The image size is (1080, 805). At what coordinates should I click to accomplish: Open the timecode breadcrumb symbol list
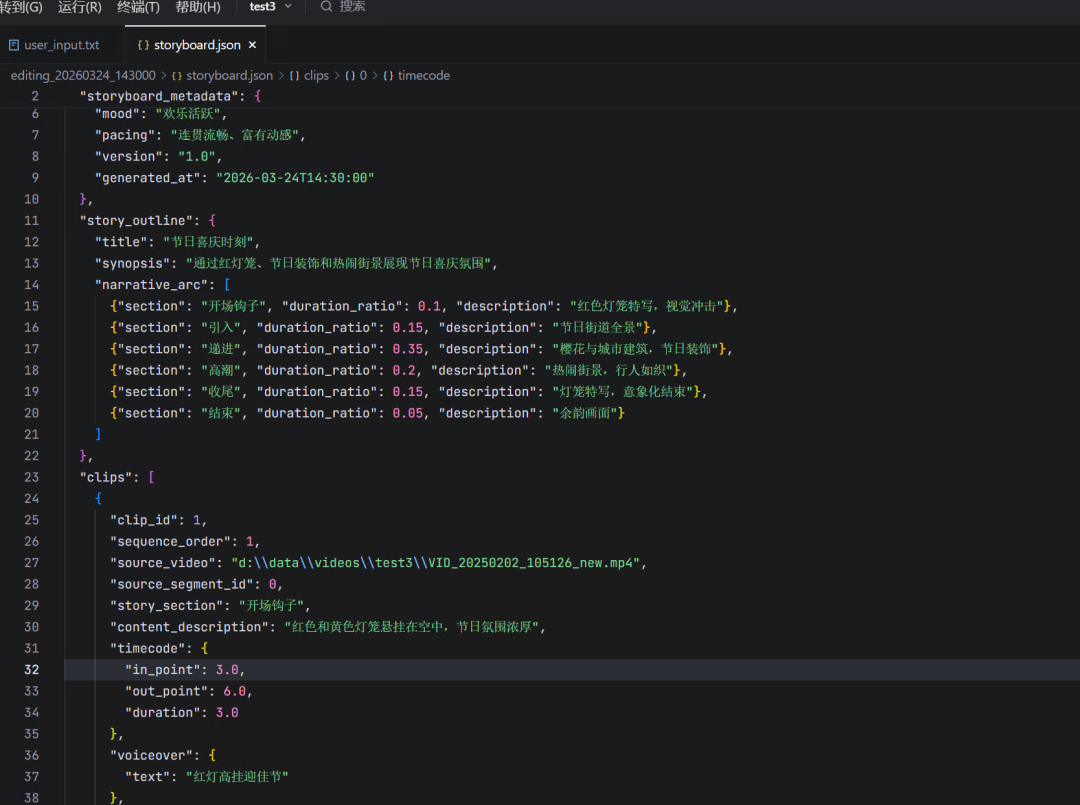[424, 76]
